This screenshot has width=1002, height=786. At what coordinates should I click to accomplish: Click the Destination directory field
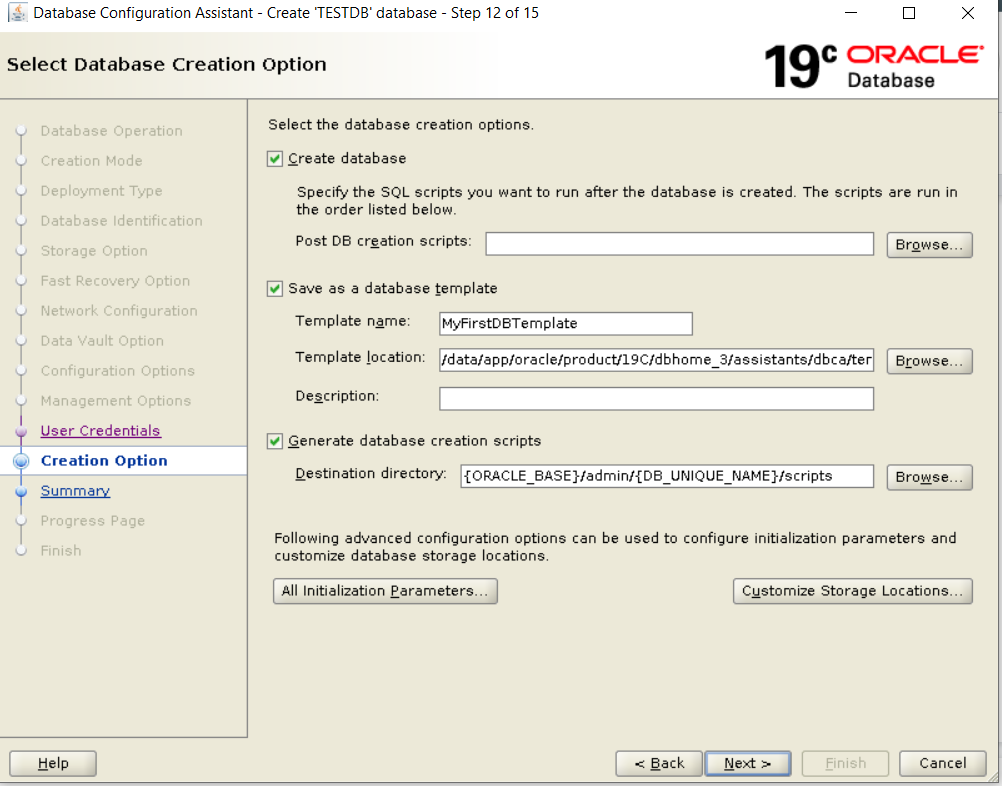point(667,476)
